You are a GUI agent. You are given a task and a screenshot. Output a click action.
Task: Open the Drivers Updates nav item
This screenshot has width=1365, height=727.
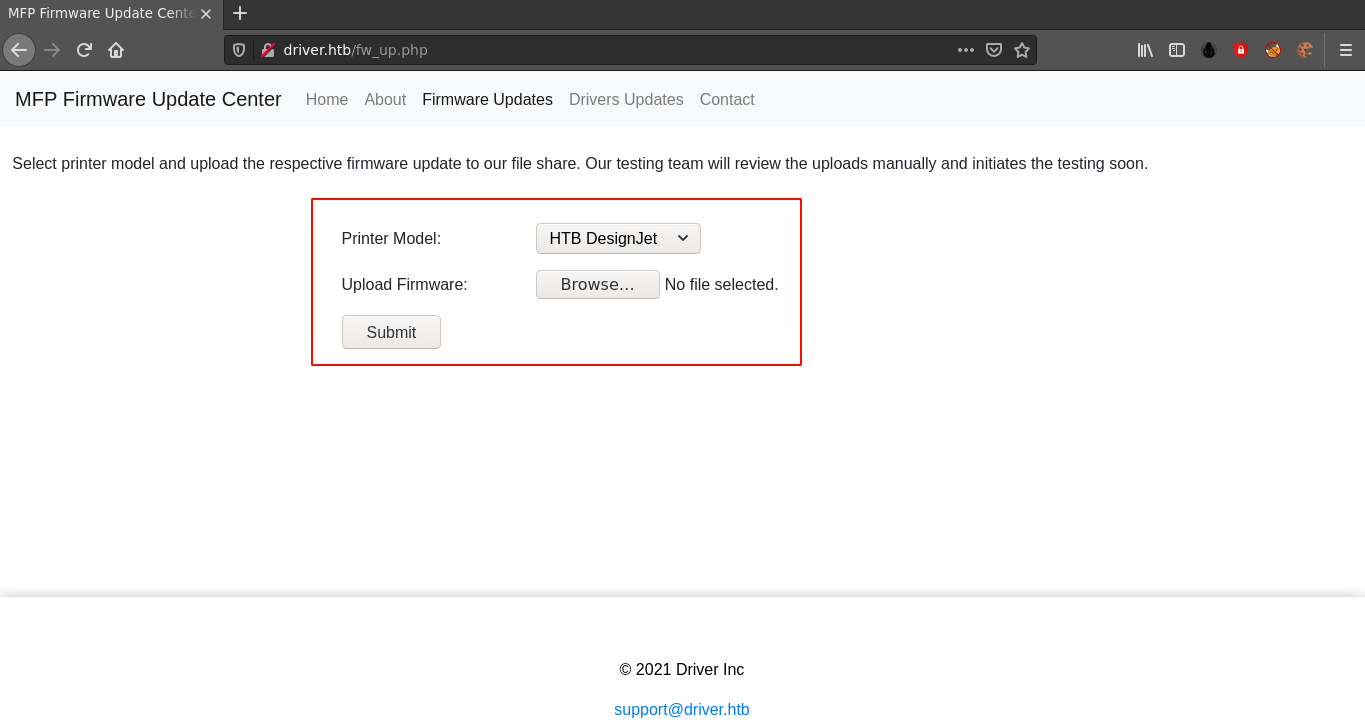626,100
